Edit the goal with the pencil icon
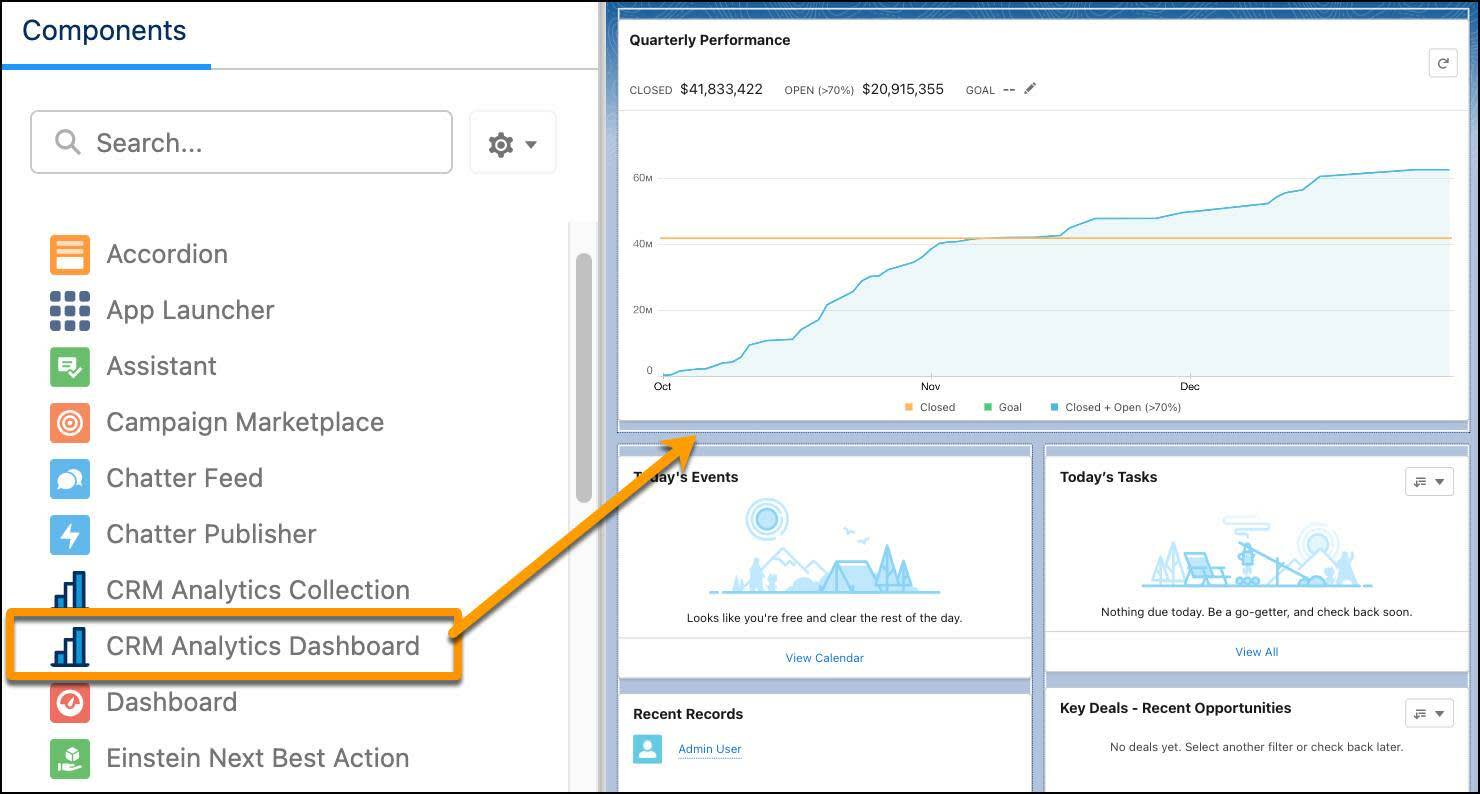Viewport: 1480px width, 794px height. click(1031, 89)
